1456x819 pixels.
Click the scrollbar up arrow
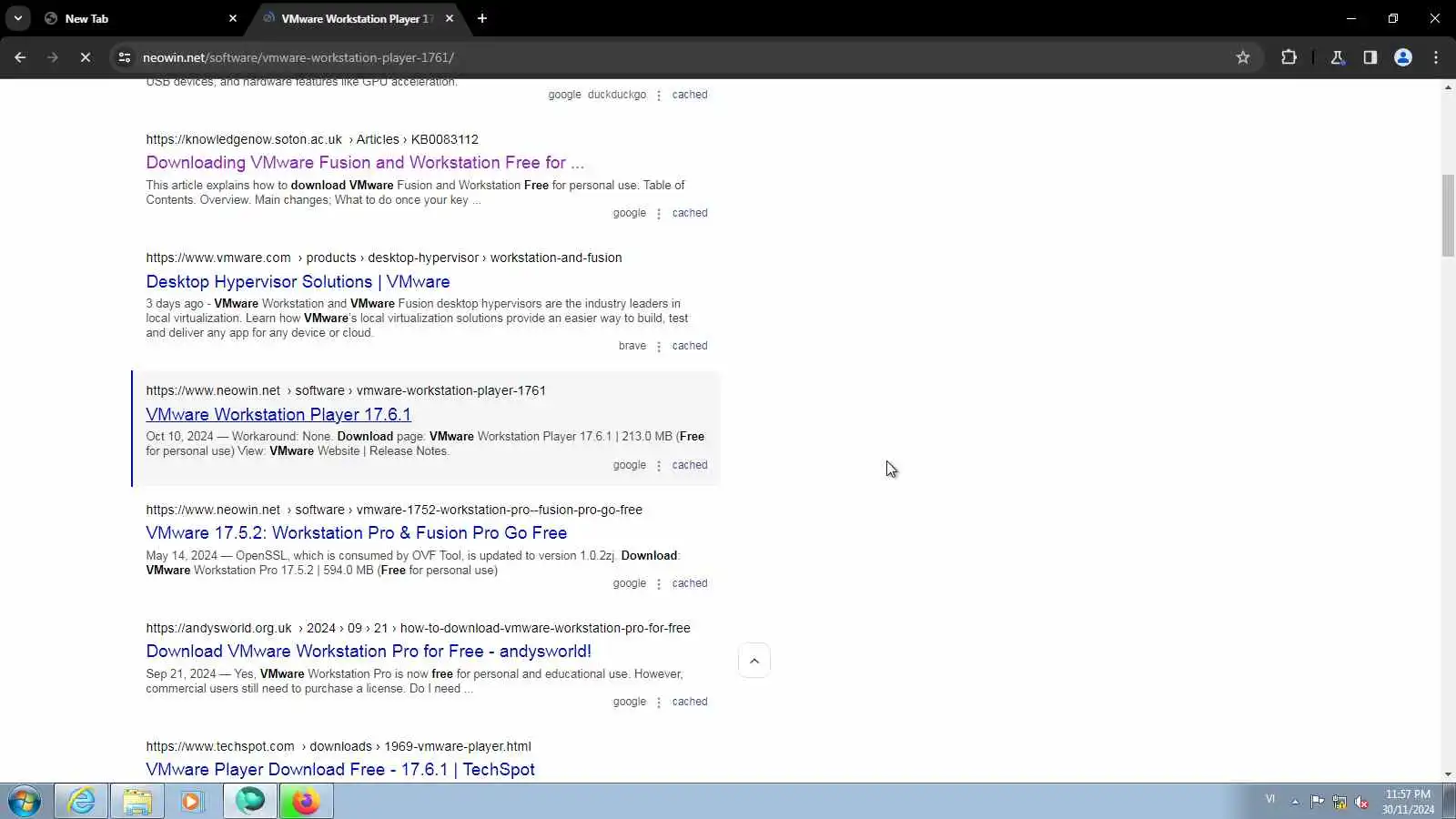click(1448, 87)
